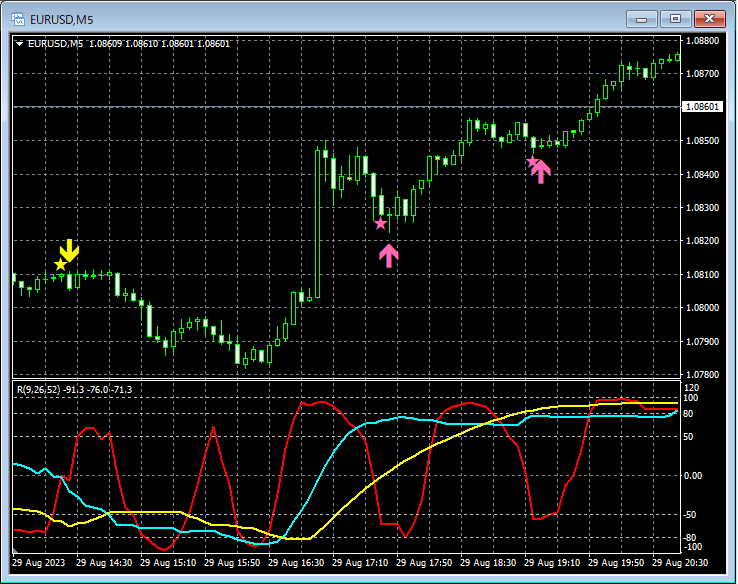Click the 29 Aug 15:50 time label

(232, 563)
